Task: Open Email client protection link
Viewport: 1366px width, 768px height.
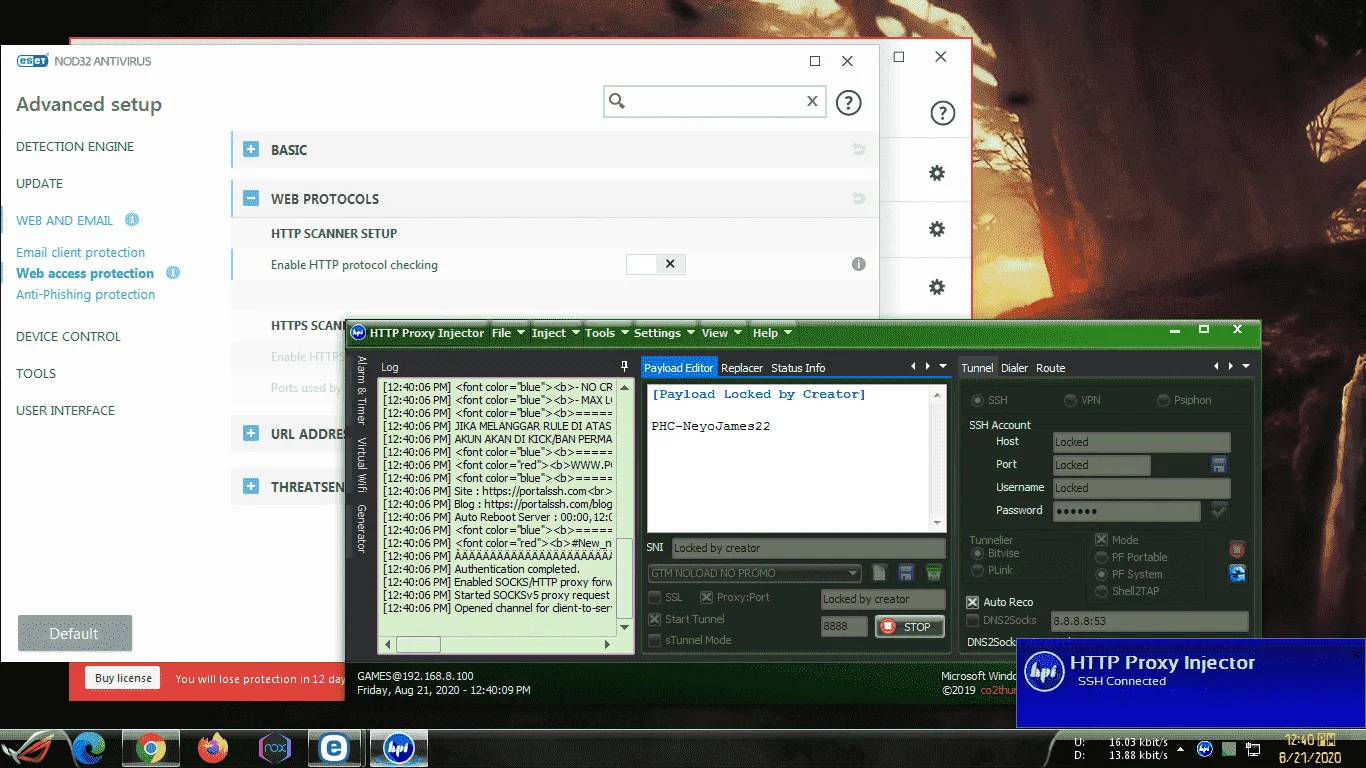Action: (81, 253)
